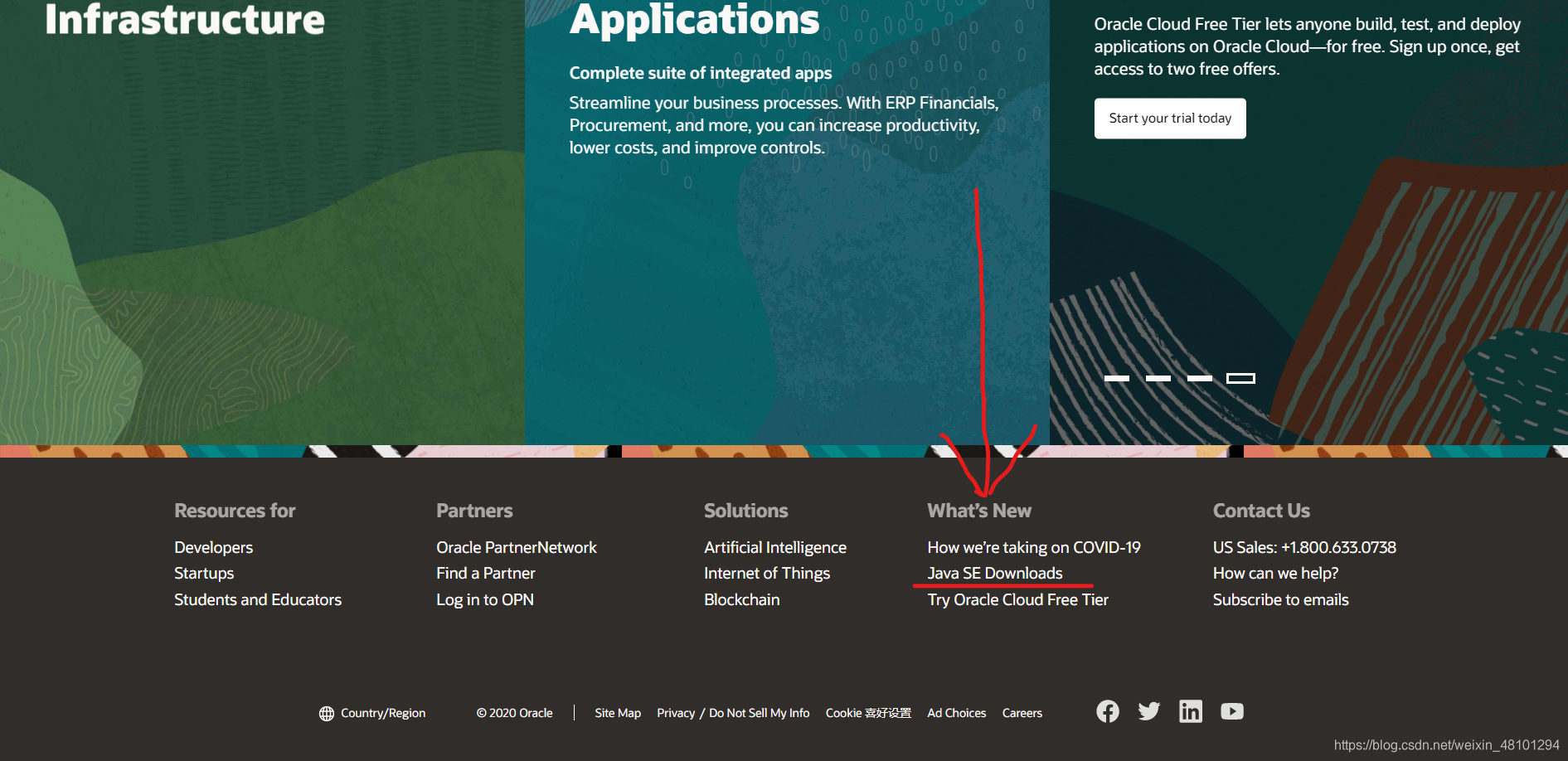Click the Infrastructure heading in green panel
This screenshot has height=761, width=1568.
(185, 19)
